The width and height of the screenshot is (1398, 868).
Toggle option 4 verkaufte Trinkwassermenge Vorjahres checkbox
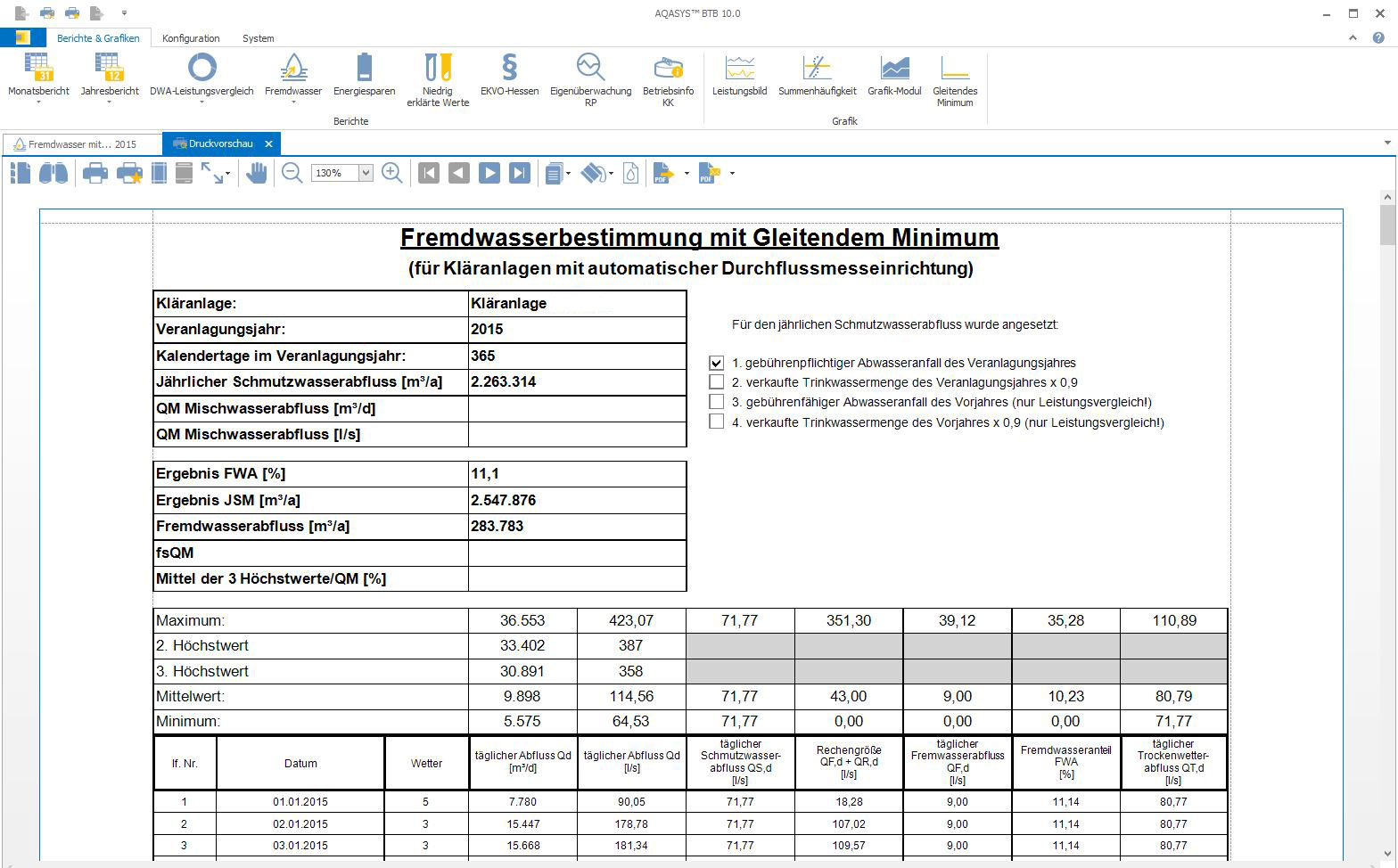point(716,422)
